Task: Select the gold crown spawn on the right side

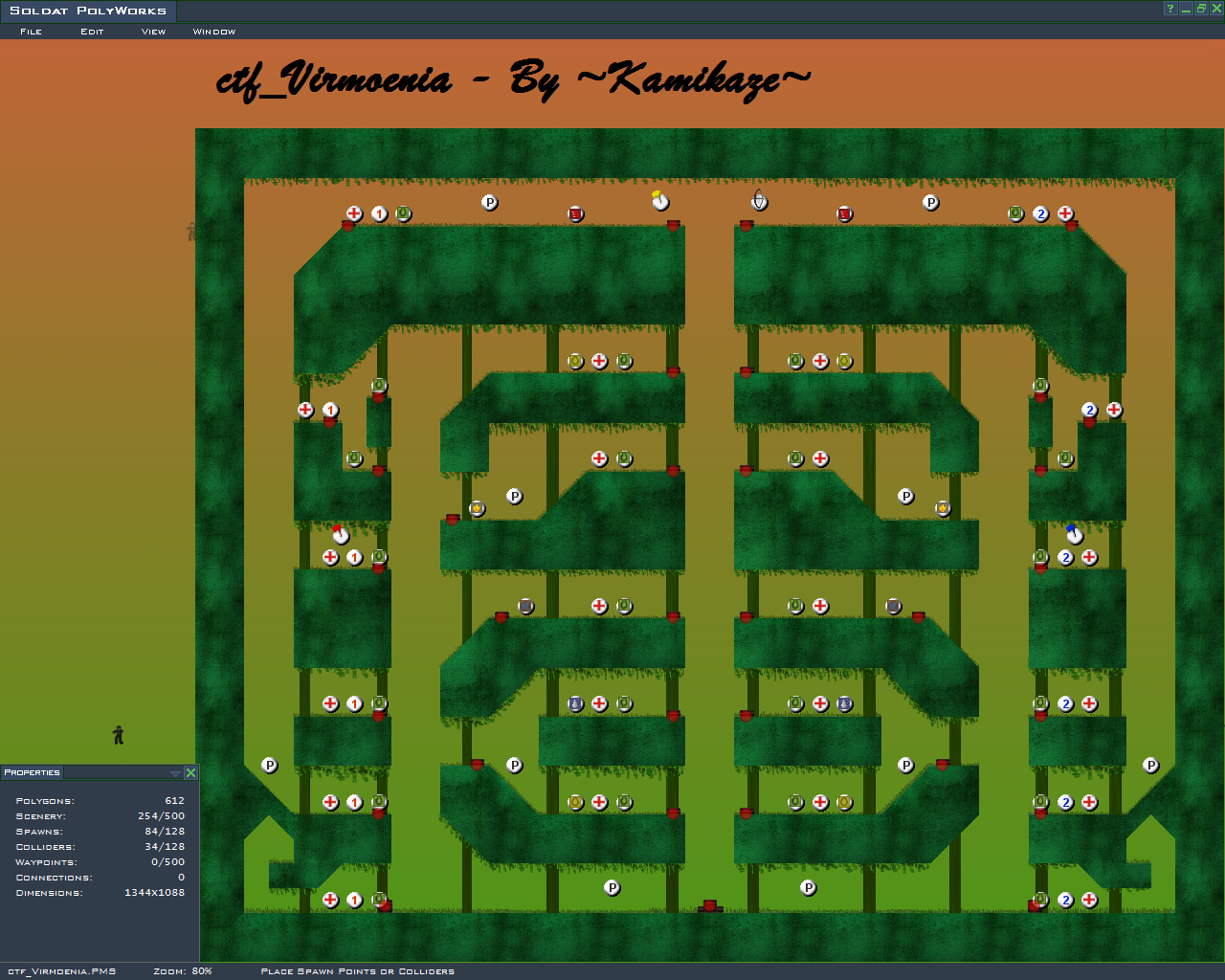Action: coord(943,508)
